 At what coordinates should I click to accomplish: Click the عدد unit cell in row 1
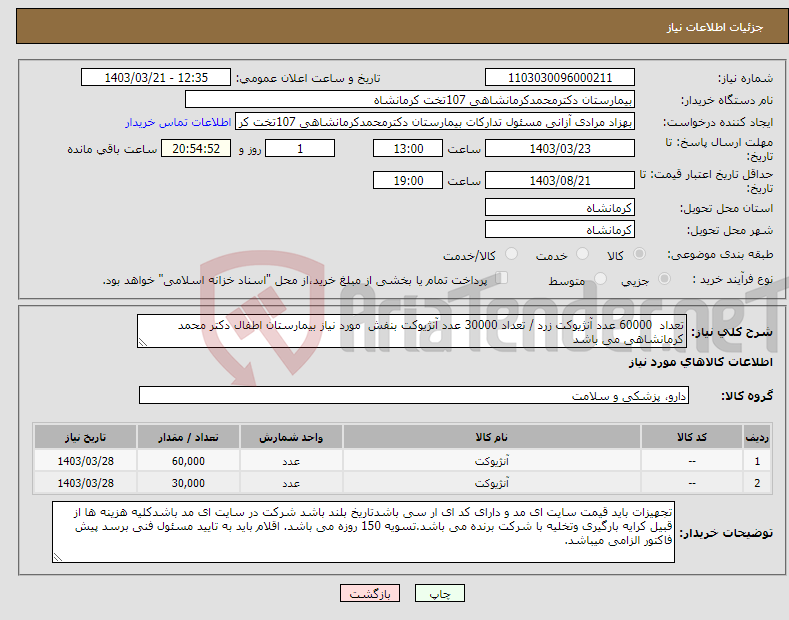coord(291,461)
